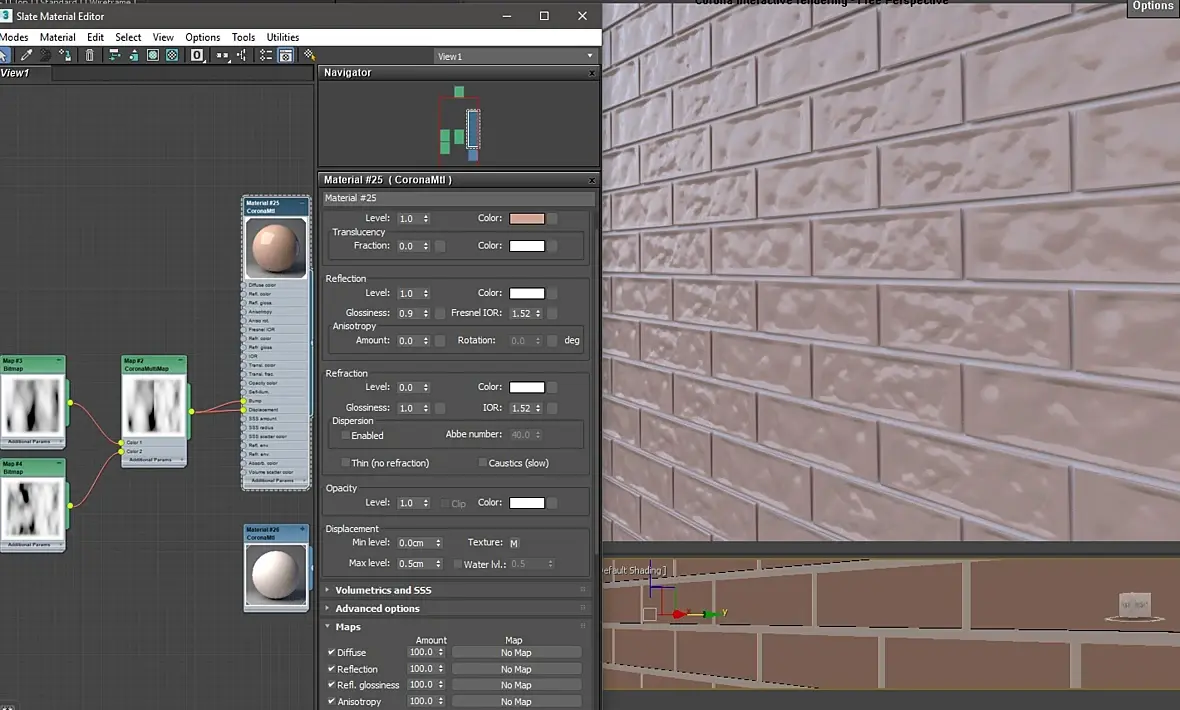Click the Displacement Texture M button
Viewport: 1180px width, 710px height.
pyautogui.click(x=514, y=543)
